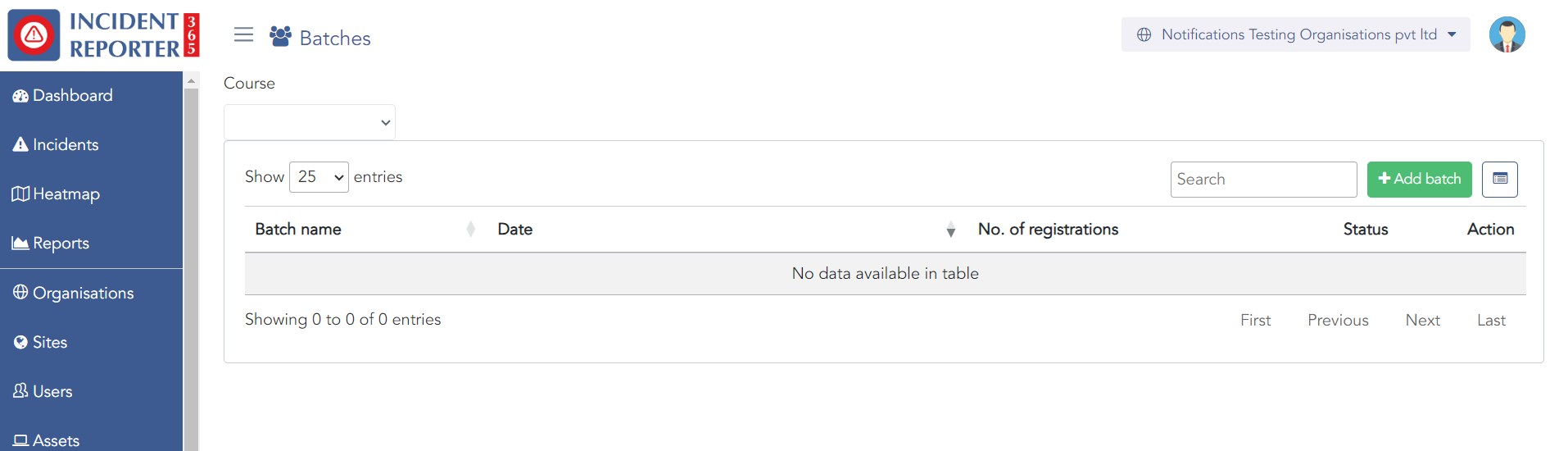Open the user profile avatar
The width and height of the screenshot is (1568, 451).
coord(1507,34)
